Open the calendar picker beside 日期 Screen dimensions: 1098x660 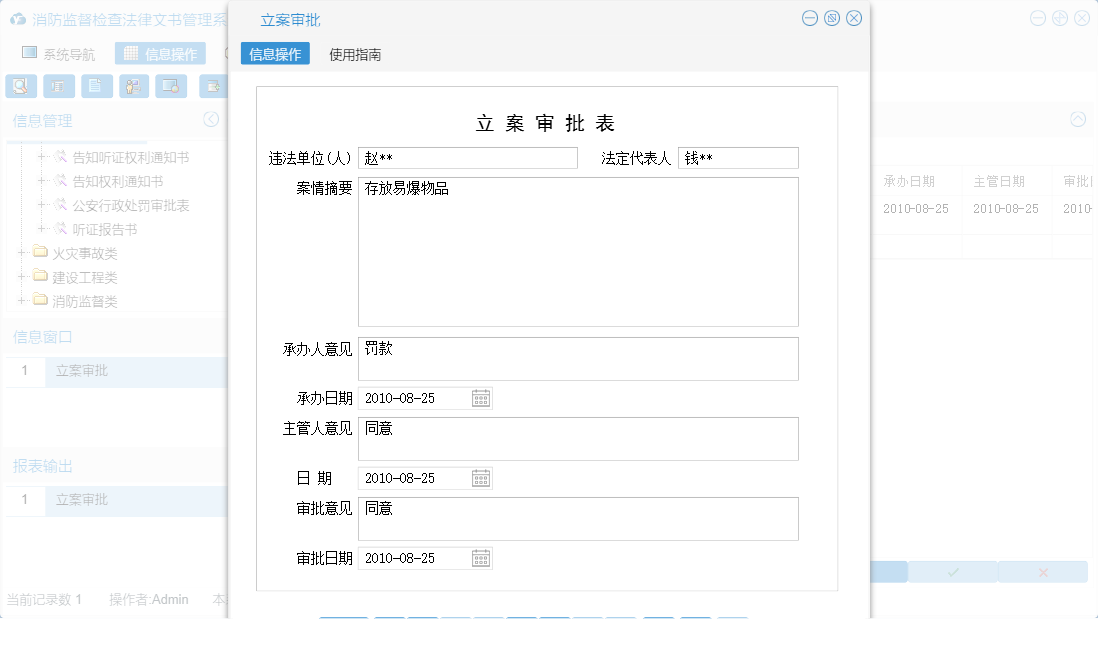[x=480, y=477]
